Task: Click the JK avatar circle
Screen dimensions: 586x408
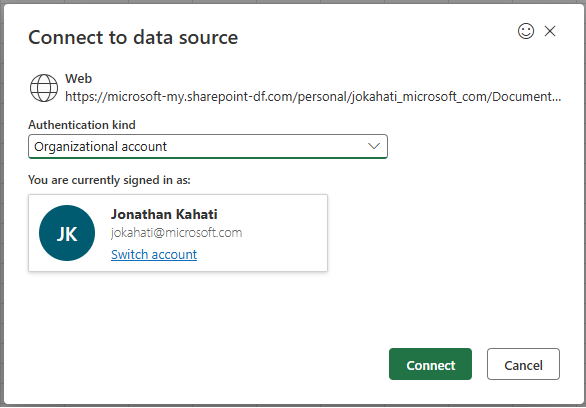Action: [x=67, y=233]
